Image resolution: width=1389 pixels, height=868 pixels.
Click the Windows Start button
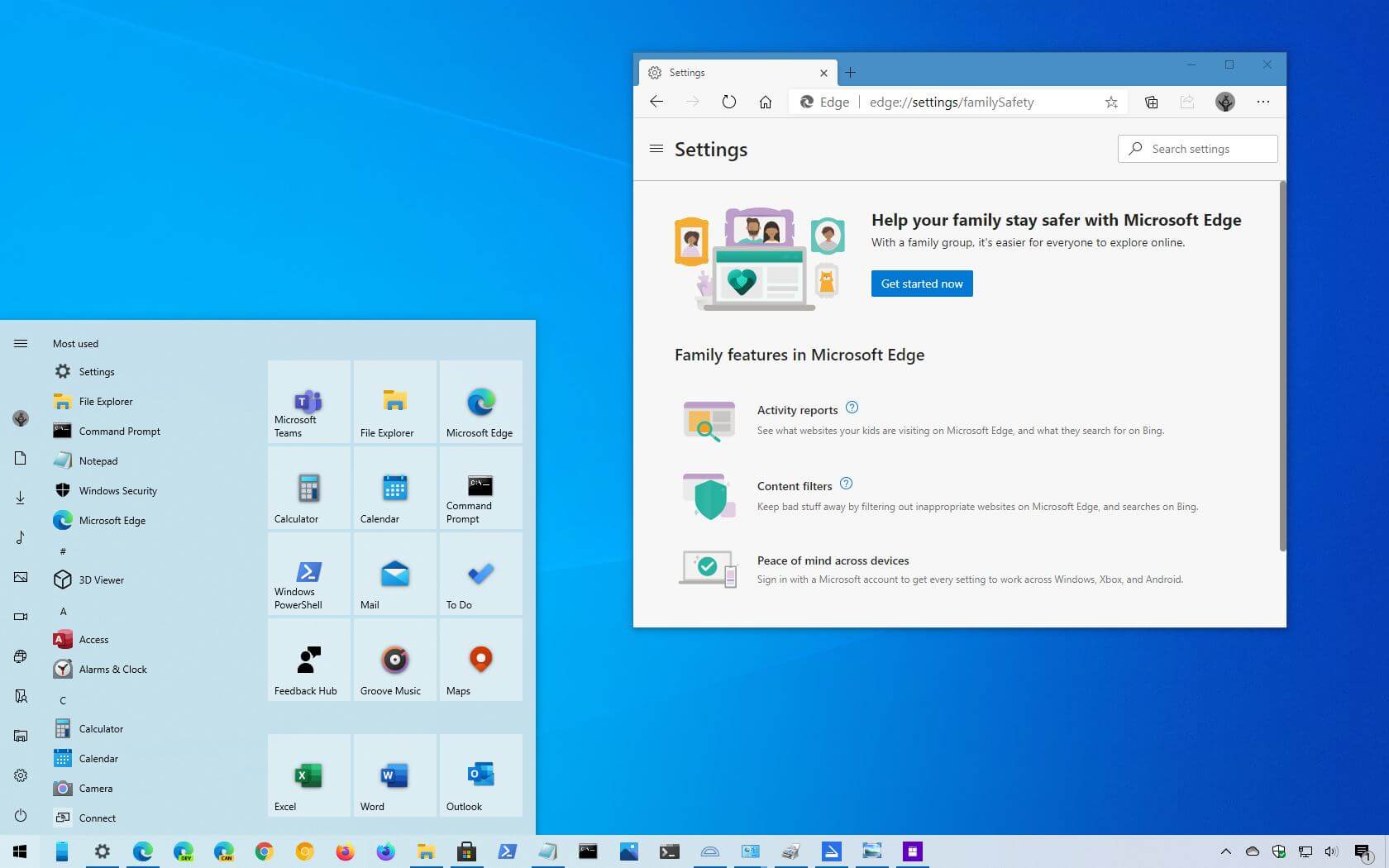(21, 851)
